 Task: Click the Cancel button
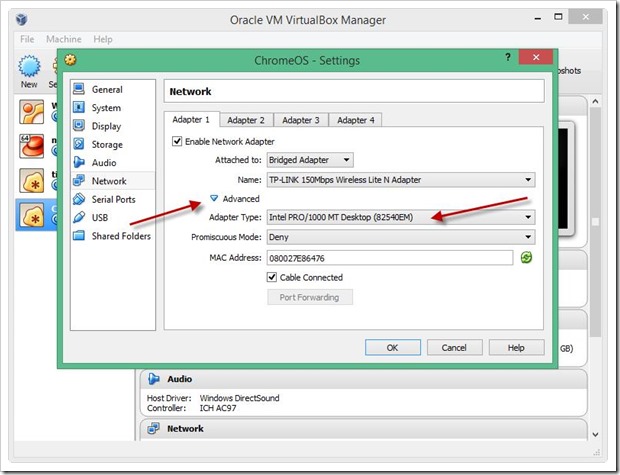[454, 348]
